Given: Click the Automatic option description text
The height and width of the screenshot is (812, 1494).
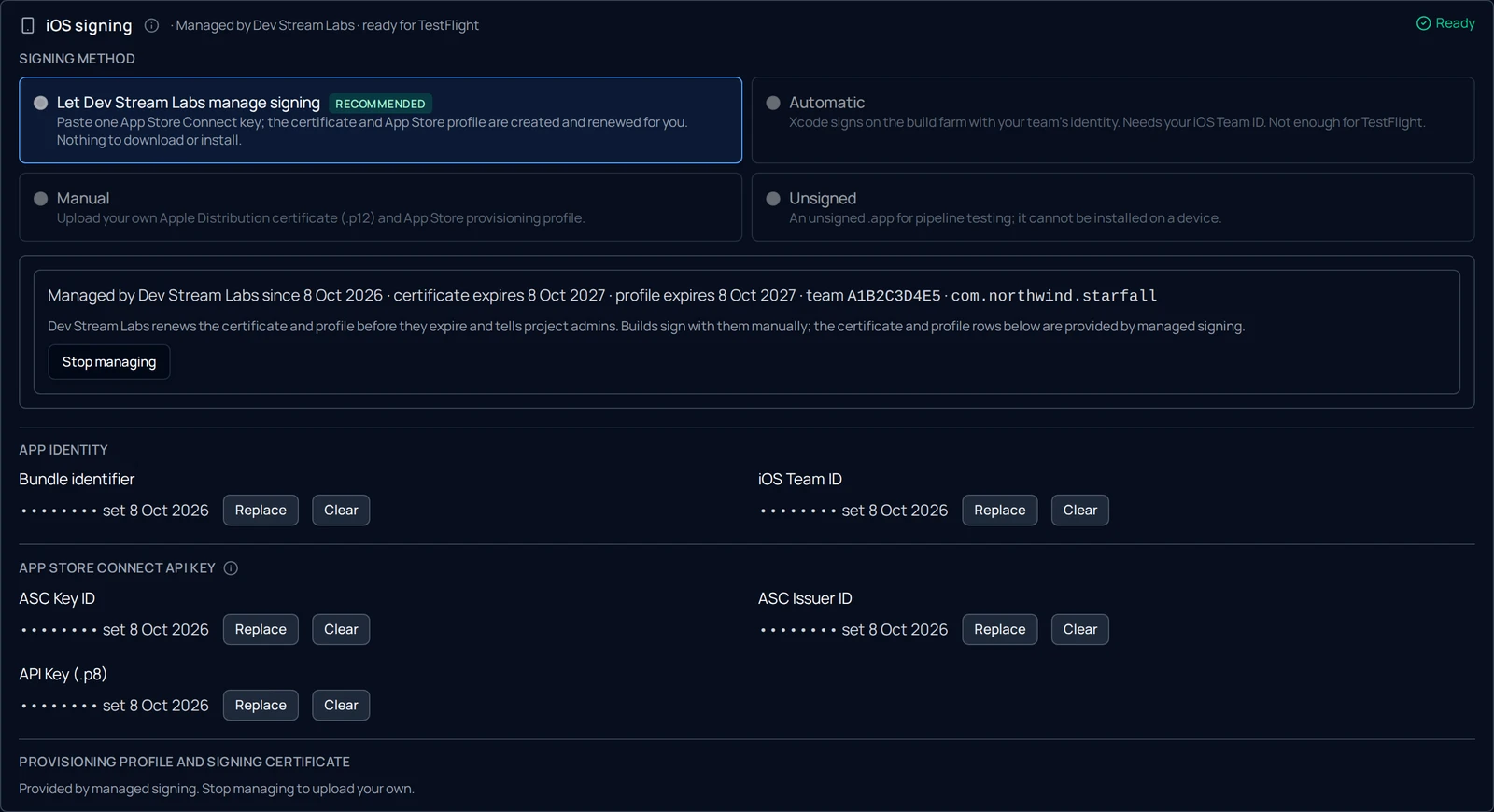Looking at the screenshot, I should pyautogui.click(x=1106, y=122).
